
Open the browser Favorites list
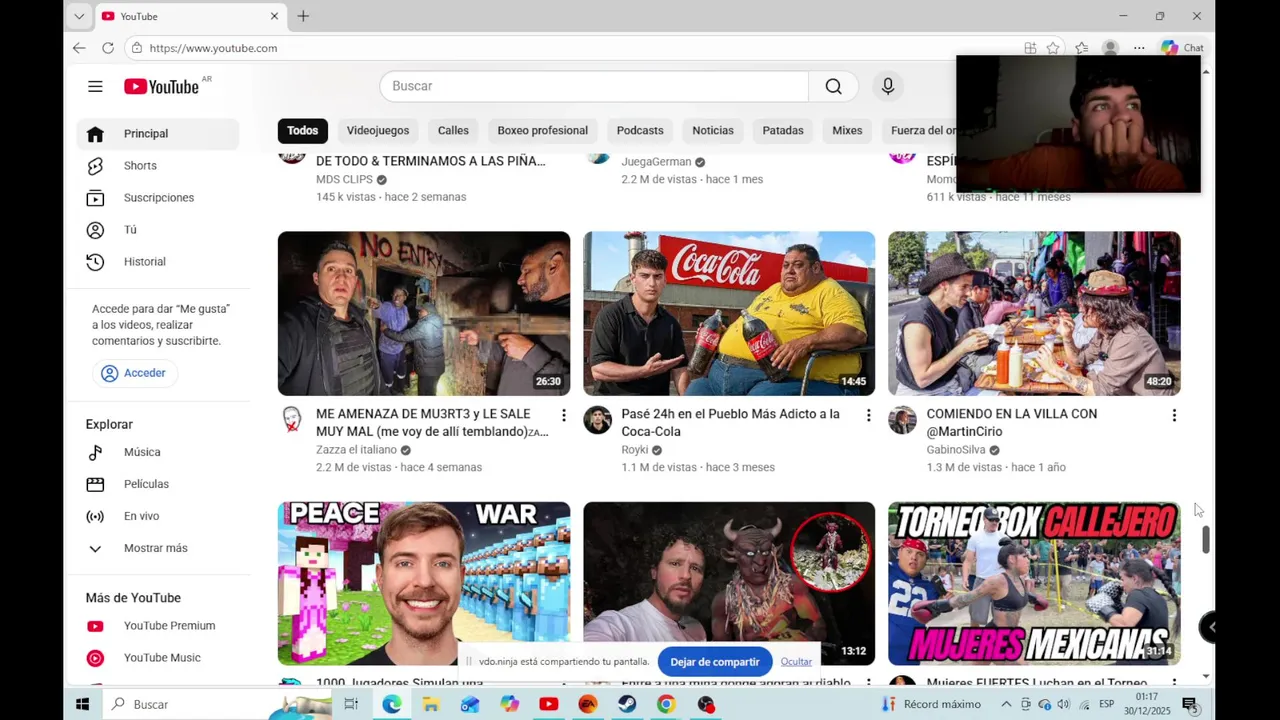pos(1081,48)
